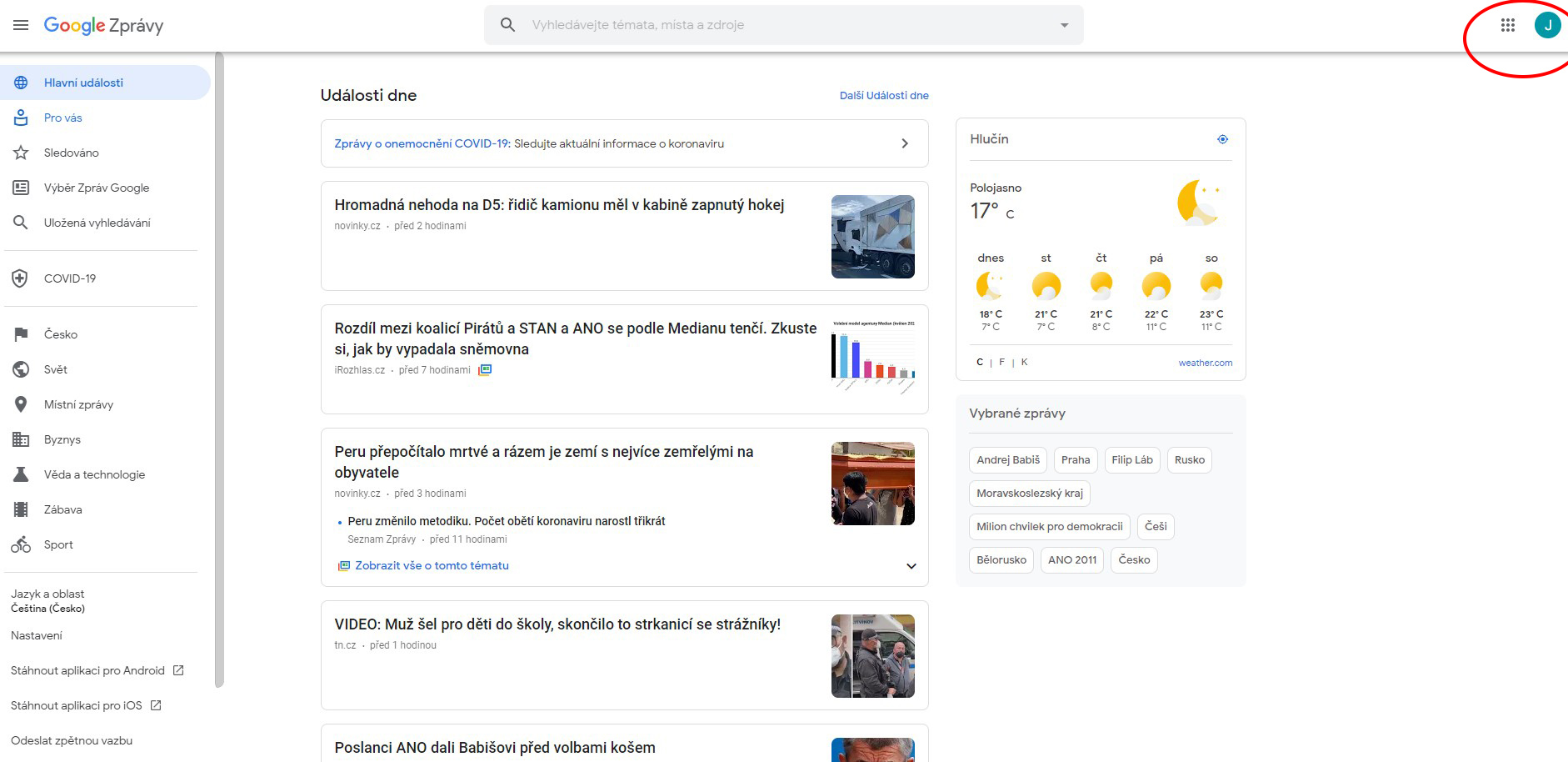Click today's weather icon under dnes

click(990, 286)
